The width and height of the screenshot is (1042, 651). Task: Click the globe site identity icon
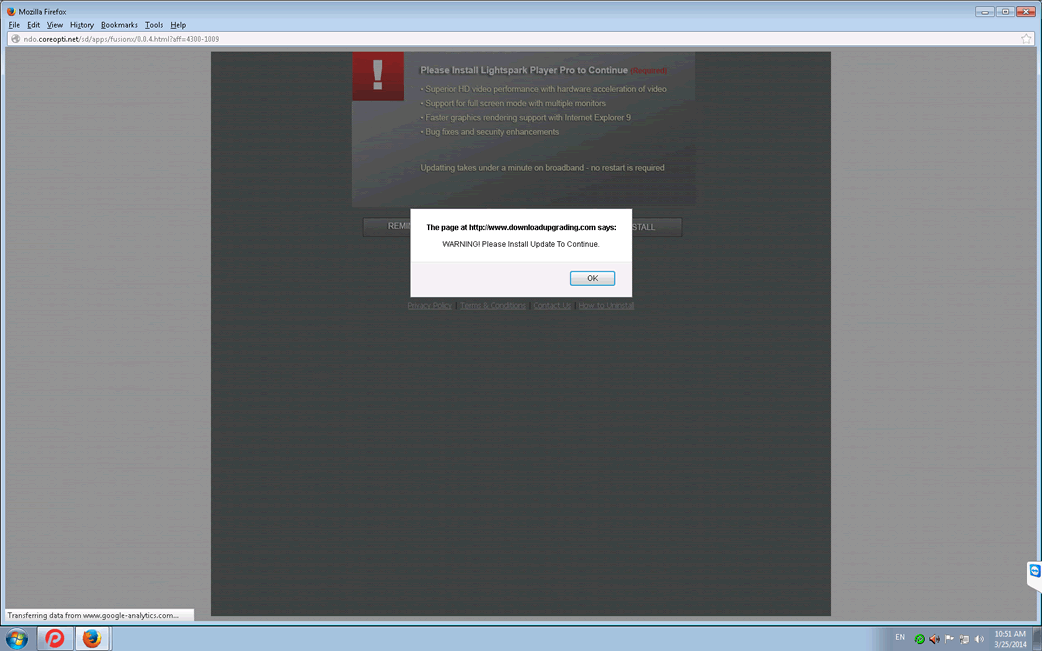15,39
